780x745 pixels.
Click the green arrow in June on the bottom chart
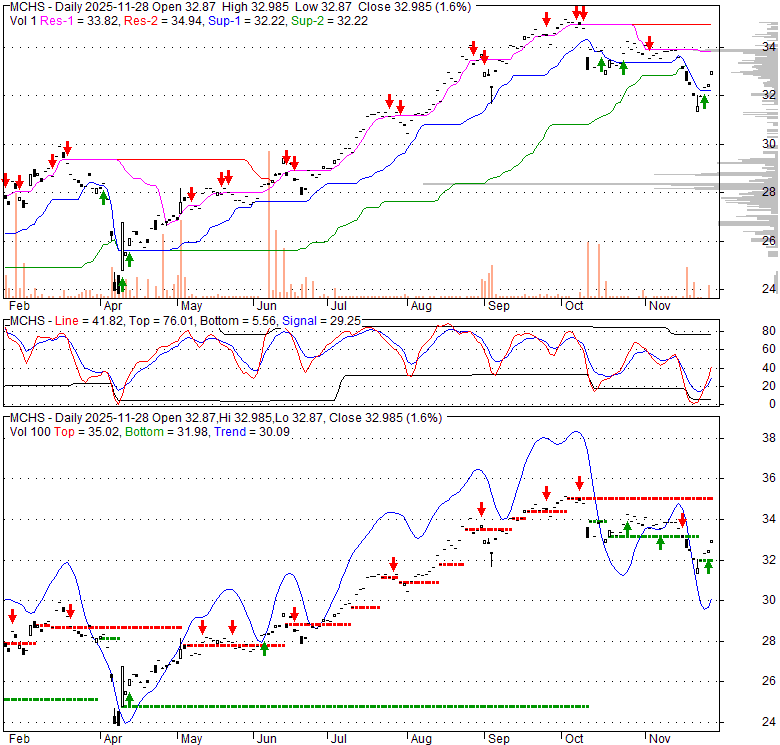(x=265, y=647)
